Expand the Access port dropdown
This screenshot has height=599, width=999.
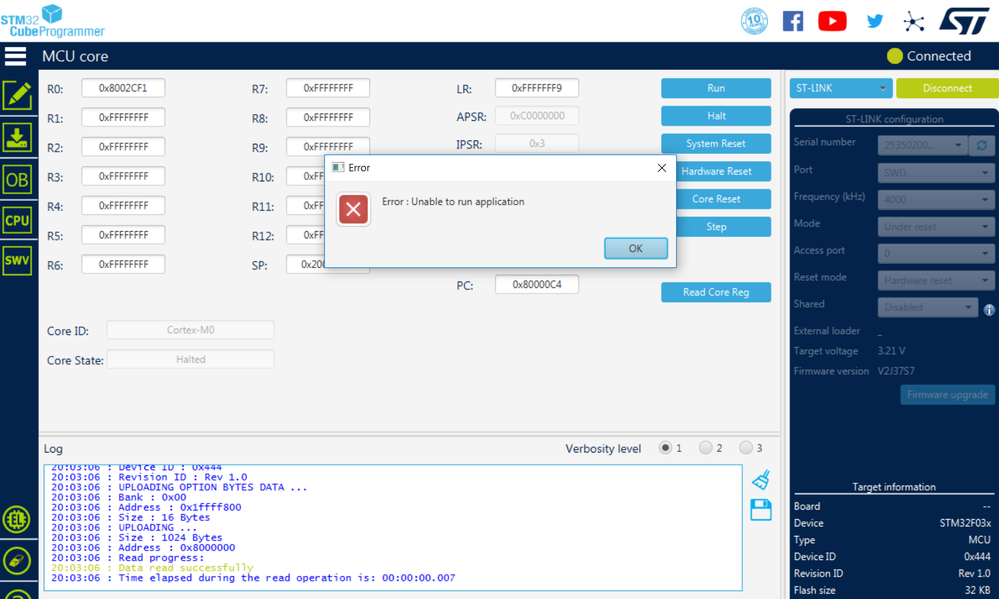click(x=935, y=253)
